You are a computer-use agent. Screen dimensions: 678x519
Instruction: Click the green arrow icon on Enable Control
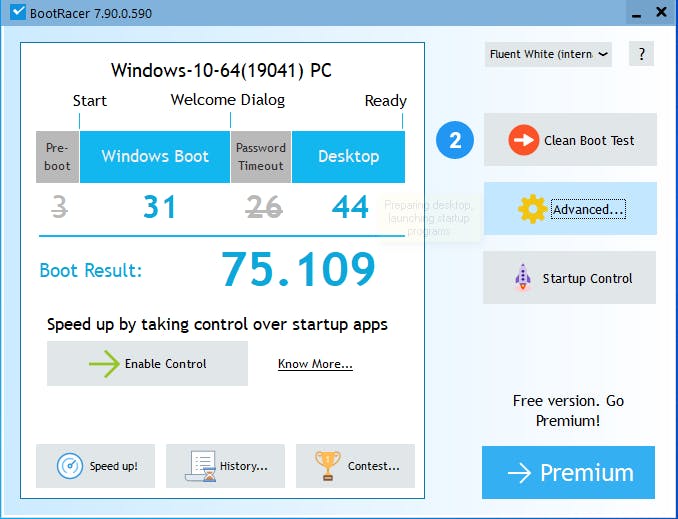104,364
